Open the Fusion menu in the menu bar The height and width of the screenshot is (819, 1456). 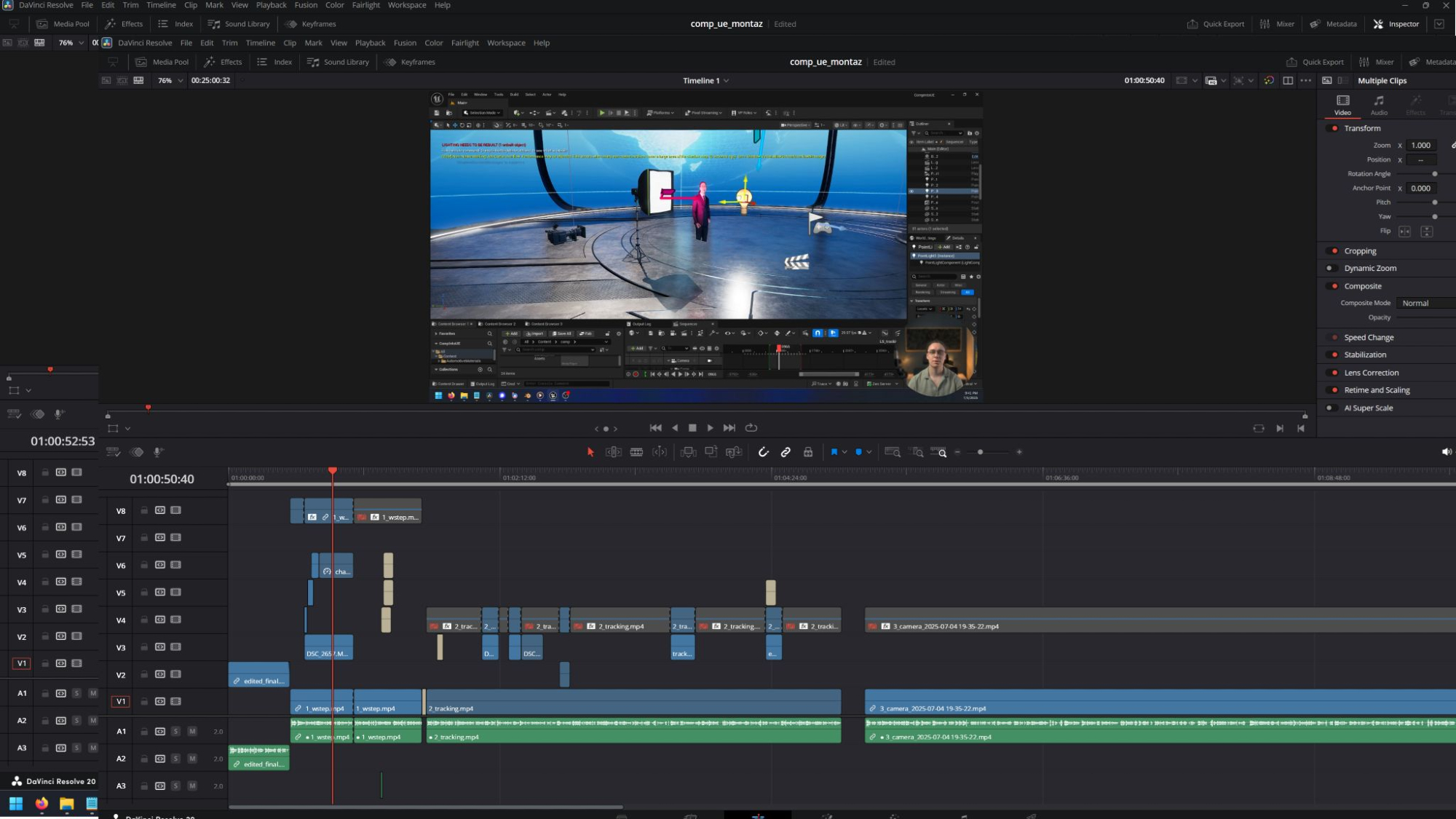tap(405, 43)
